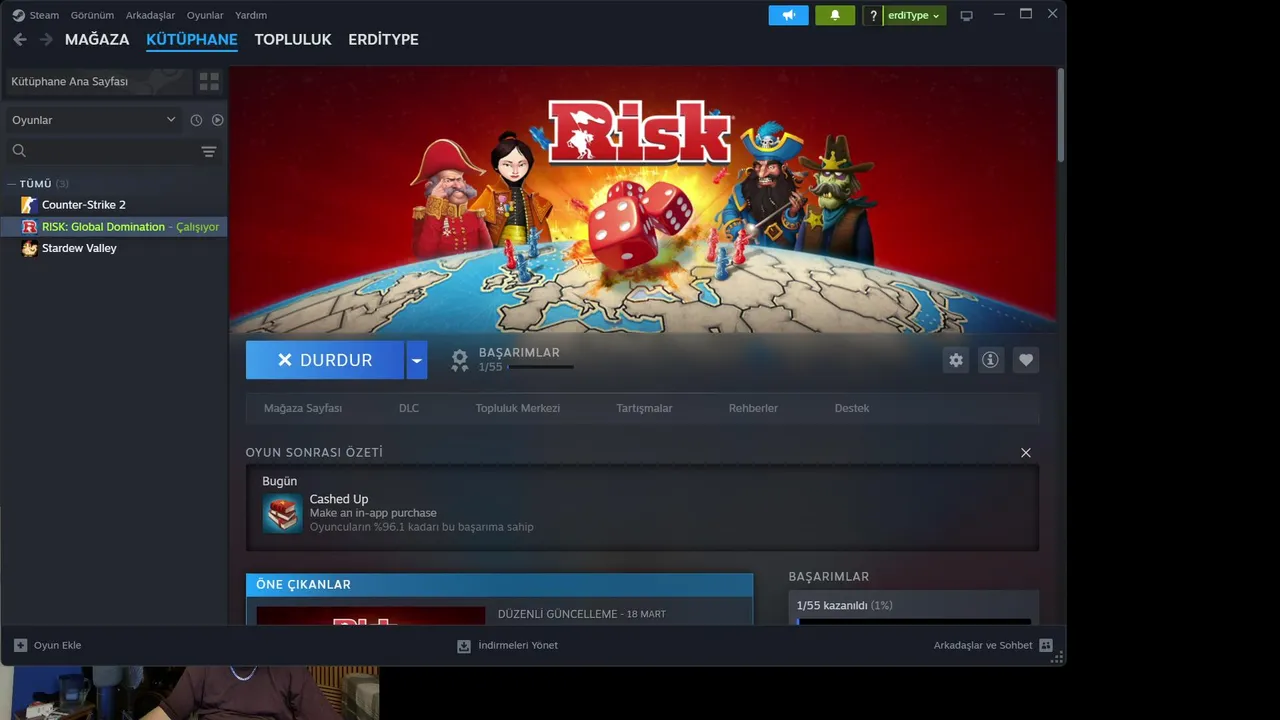Click the RISK game icon in list
This screenshot has height=720, width=1280.
(29, 227)
